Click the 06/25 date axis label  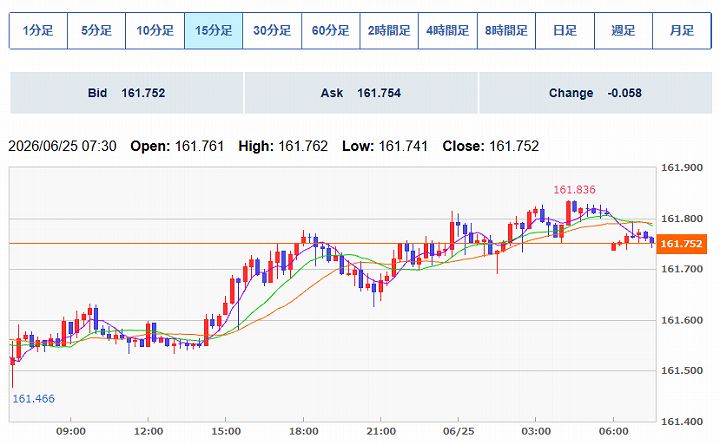(458, 432)
